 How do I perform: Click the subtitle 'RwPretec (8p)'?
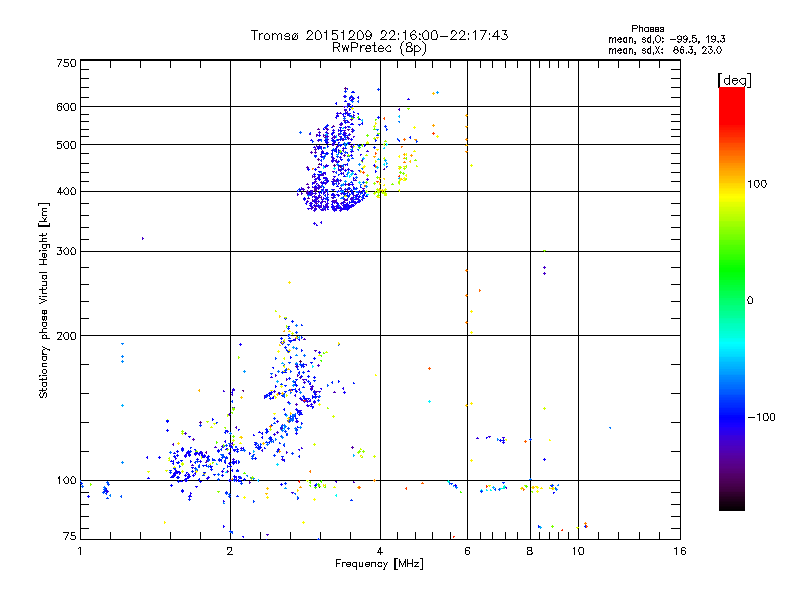(x=379, y=48)
